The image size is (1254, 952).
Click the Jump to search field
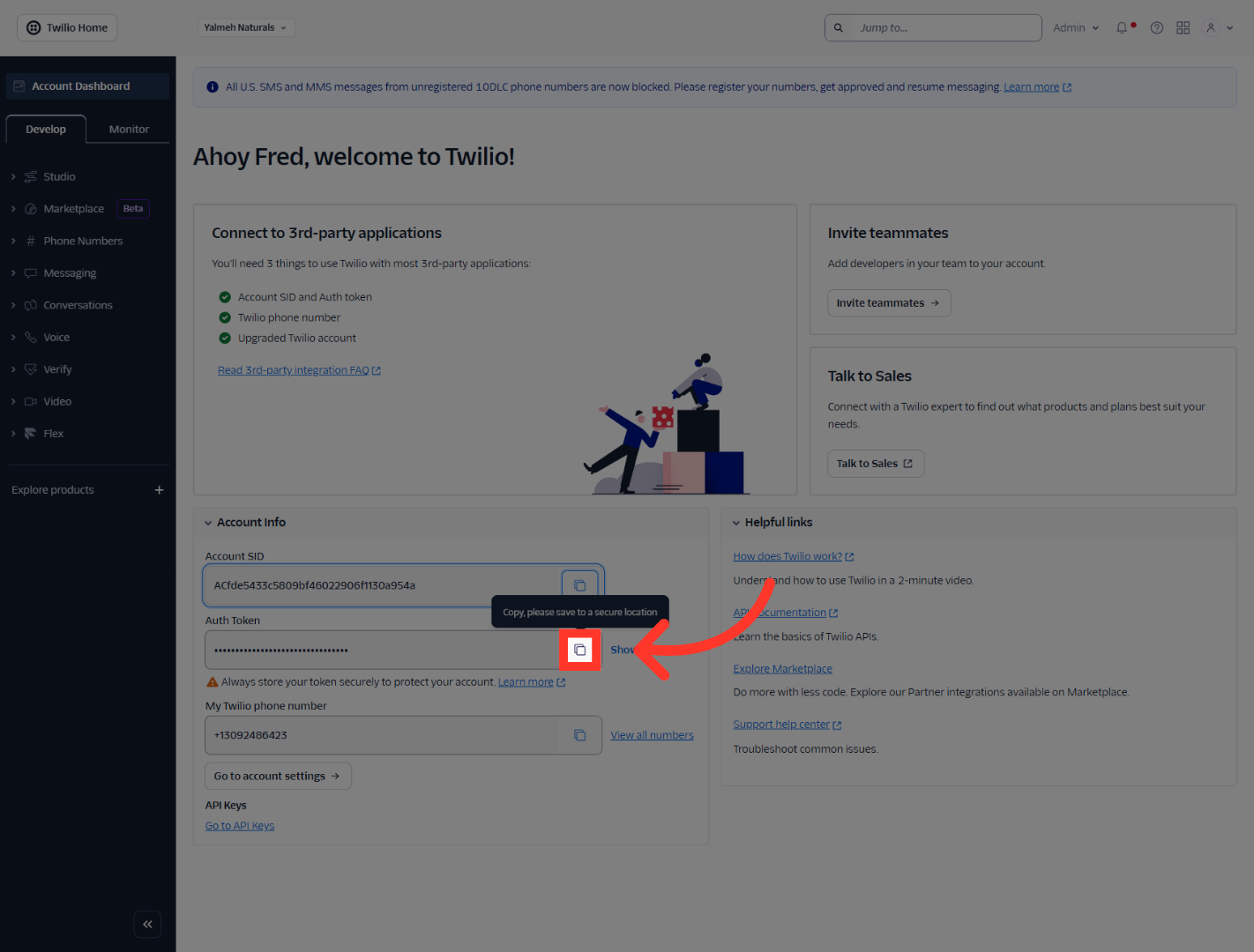coord(933,27)
